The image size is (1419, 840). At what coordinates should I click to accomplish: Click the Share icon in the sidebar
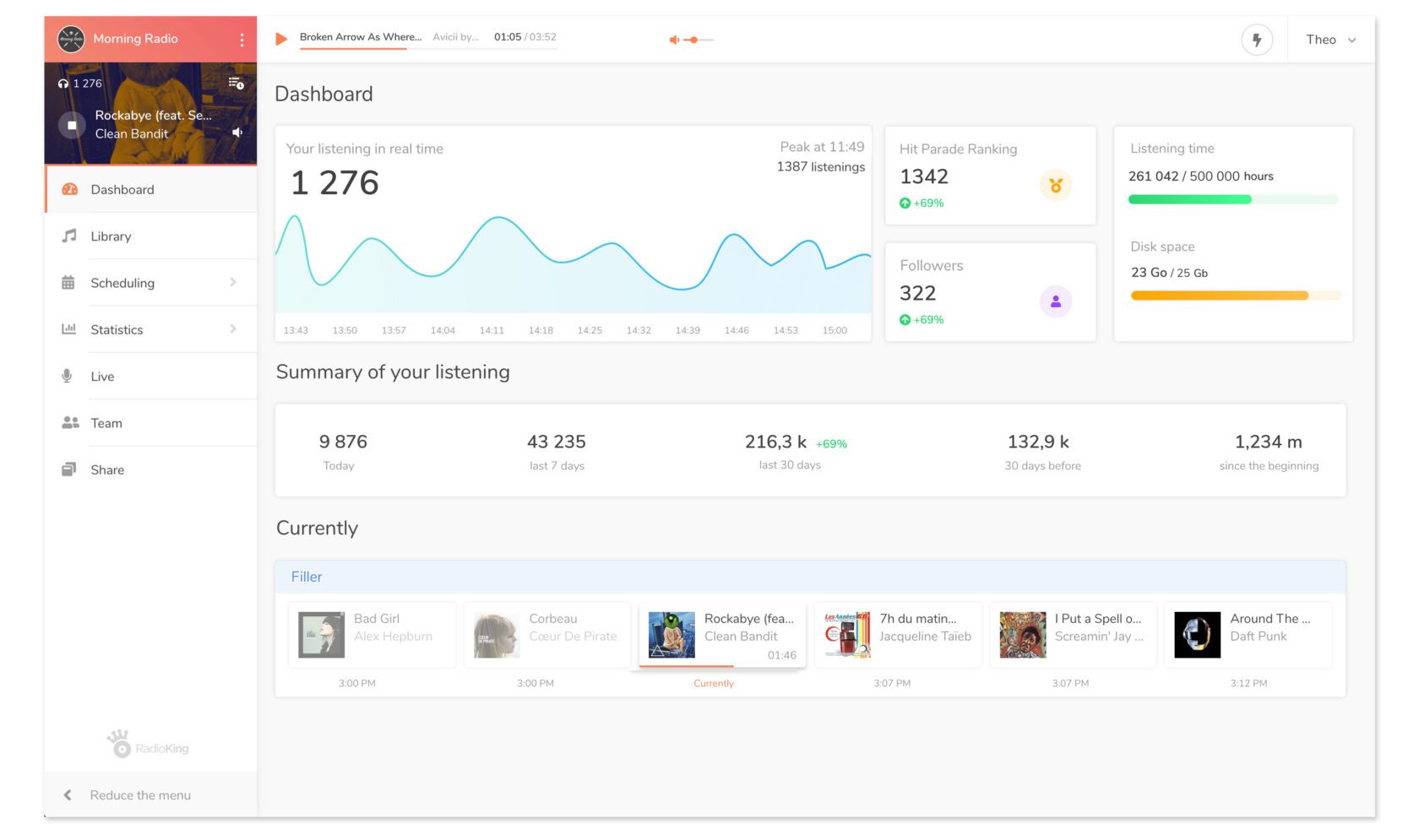click(x=69, y=469)
